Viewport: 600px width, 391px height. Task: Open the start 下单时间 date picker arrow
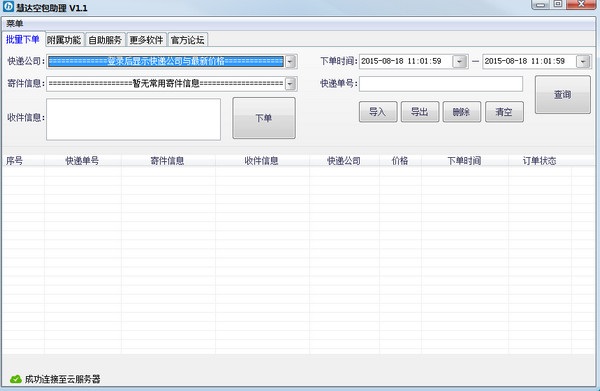[459, 61]
